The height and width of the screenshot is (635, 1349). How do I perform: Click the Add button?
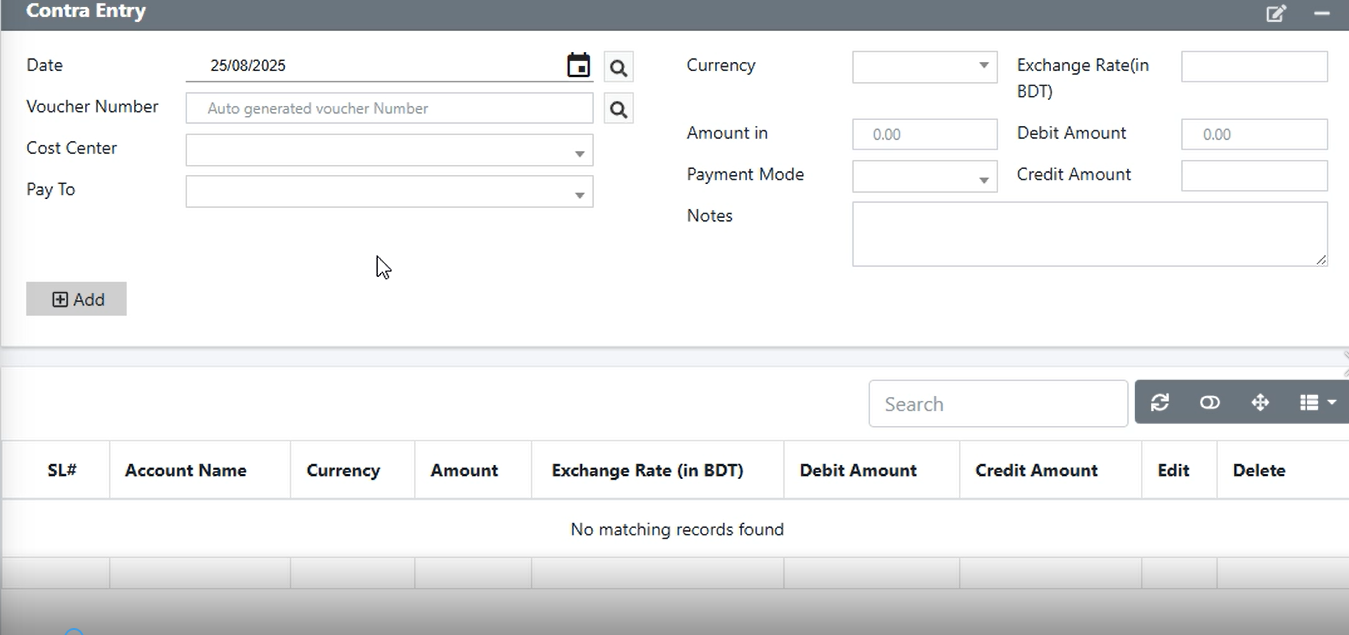coord(77,299)
